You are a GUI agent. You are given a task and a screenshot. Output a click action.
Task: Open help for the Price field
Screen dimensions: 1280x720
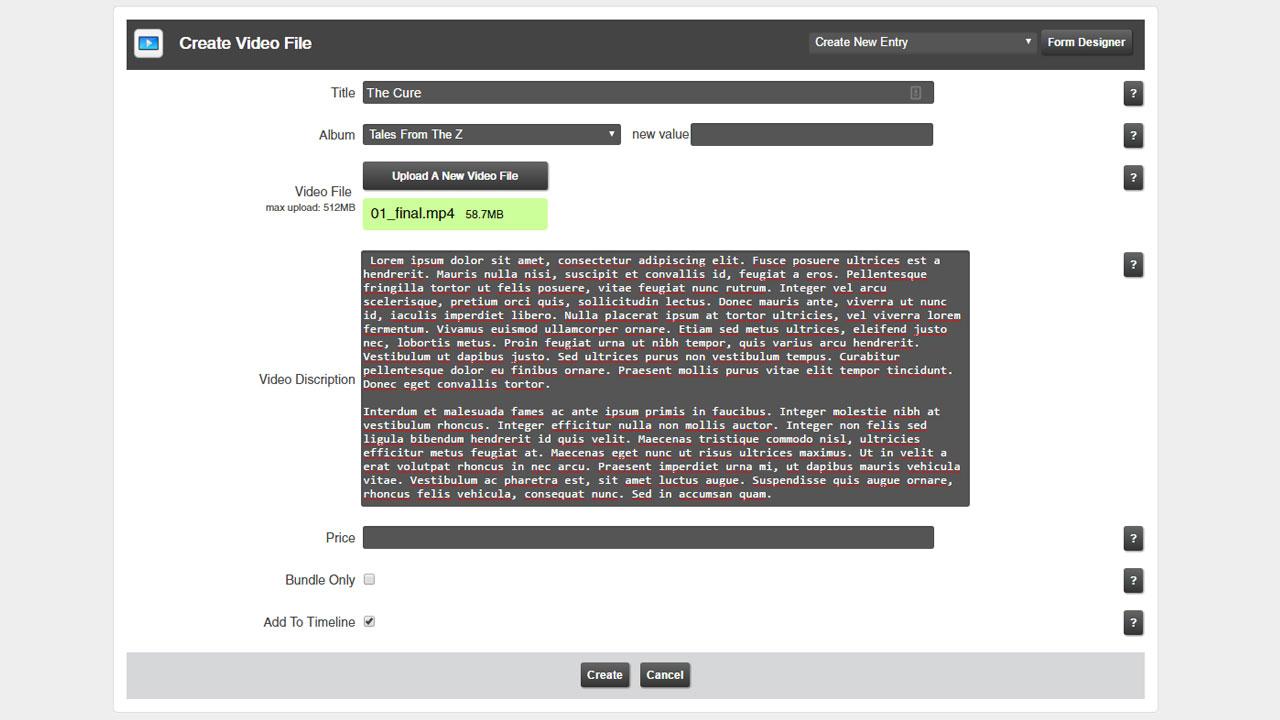click(x=1133, y=538)
